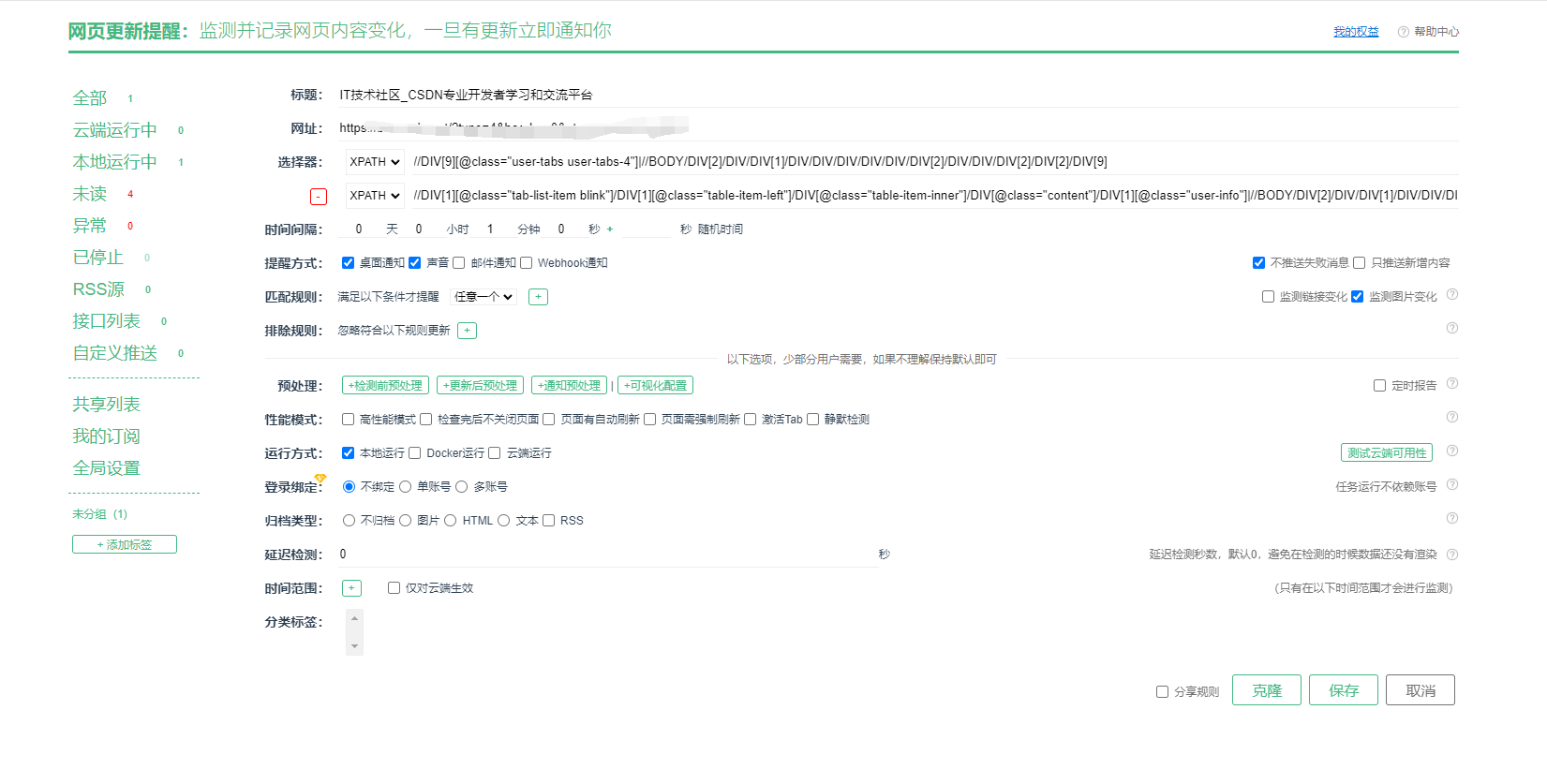Open help icon next to 定时报告

(1452, 383)
